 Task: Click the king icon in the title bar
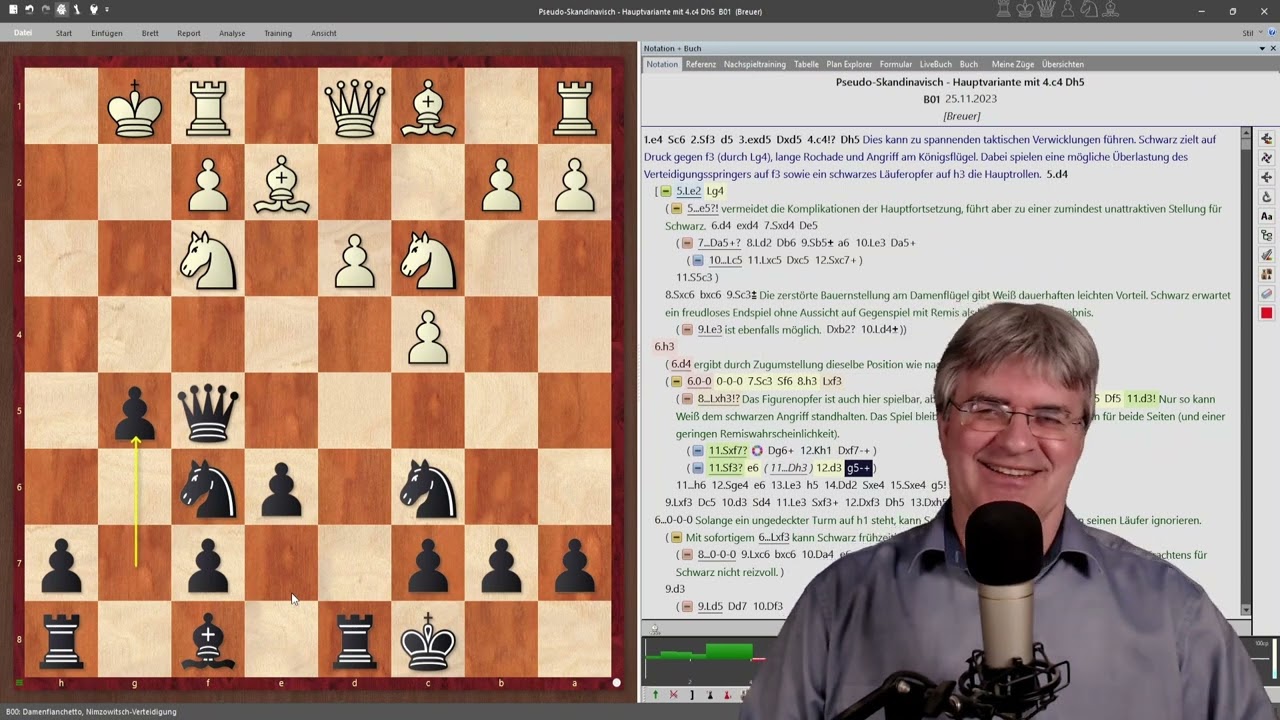(x=1026, y=10)
